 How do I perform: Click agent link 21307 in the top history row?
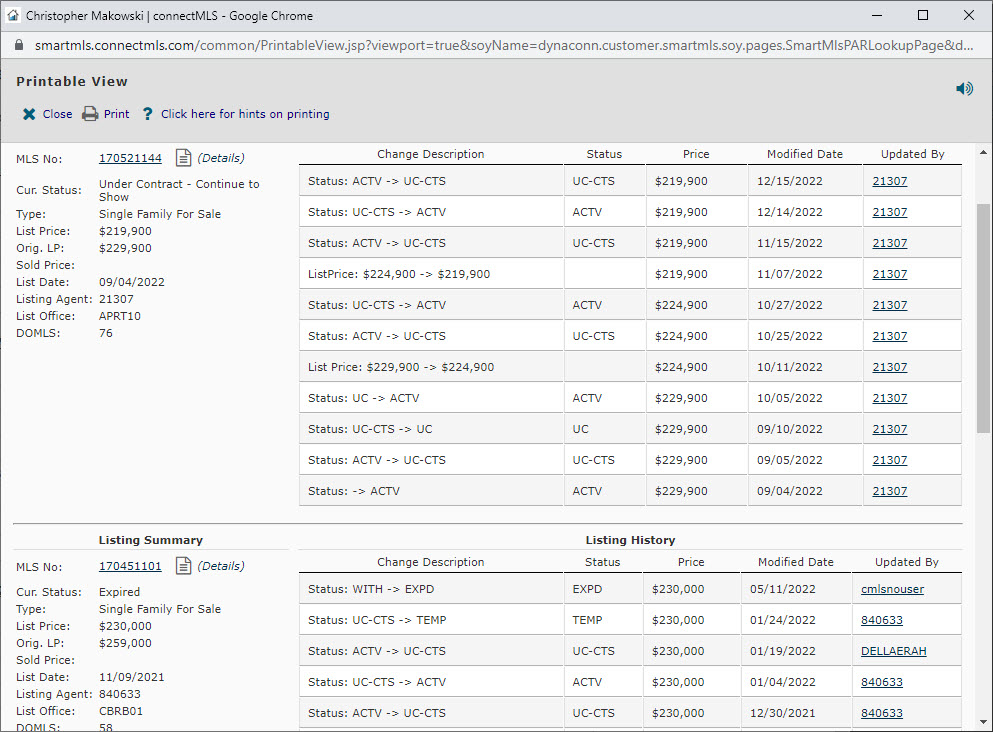tap(889, 180)
